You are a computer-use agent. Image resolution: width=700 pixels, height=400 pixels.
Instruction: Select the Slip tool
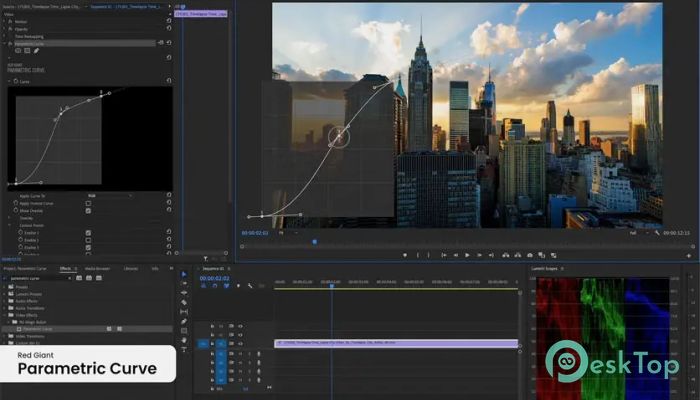pyautogui.click(x=184, y=312)
